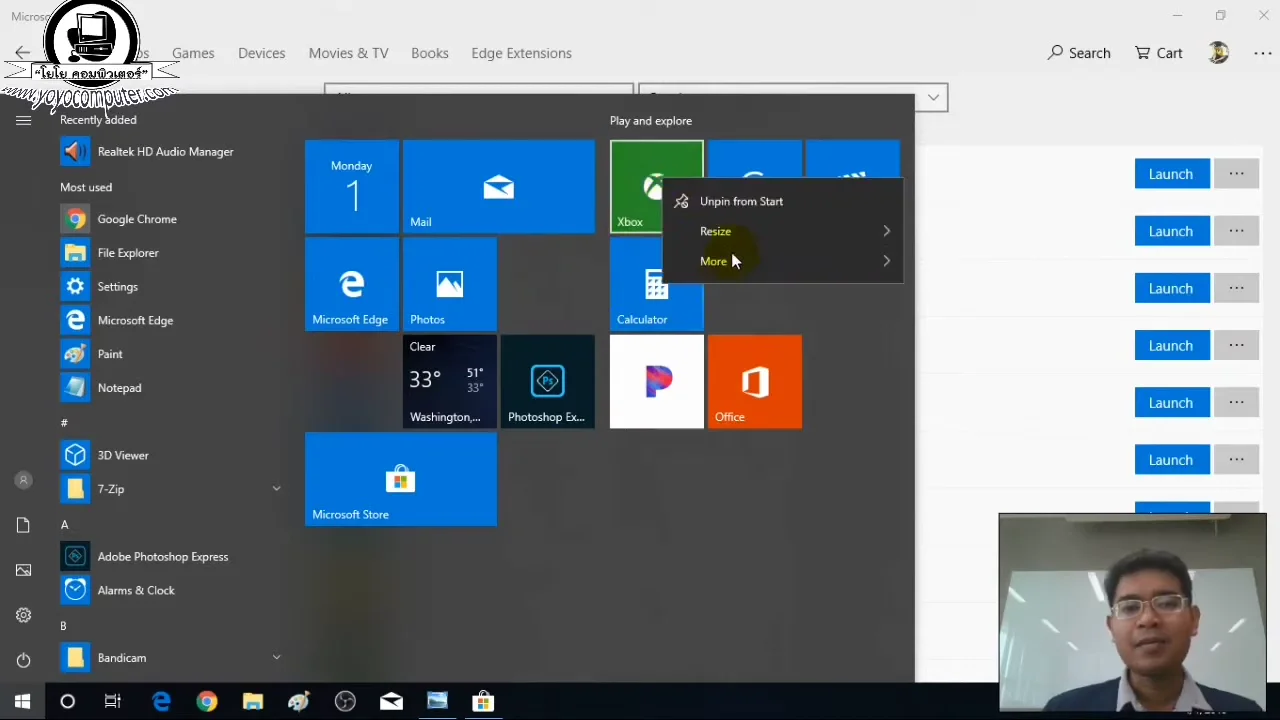Open Adobe Photoshop Express from the app list

(163, 556)
